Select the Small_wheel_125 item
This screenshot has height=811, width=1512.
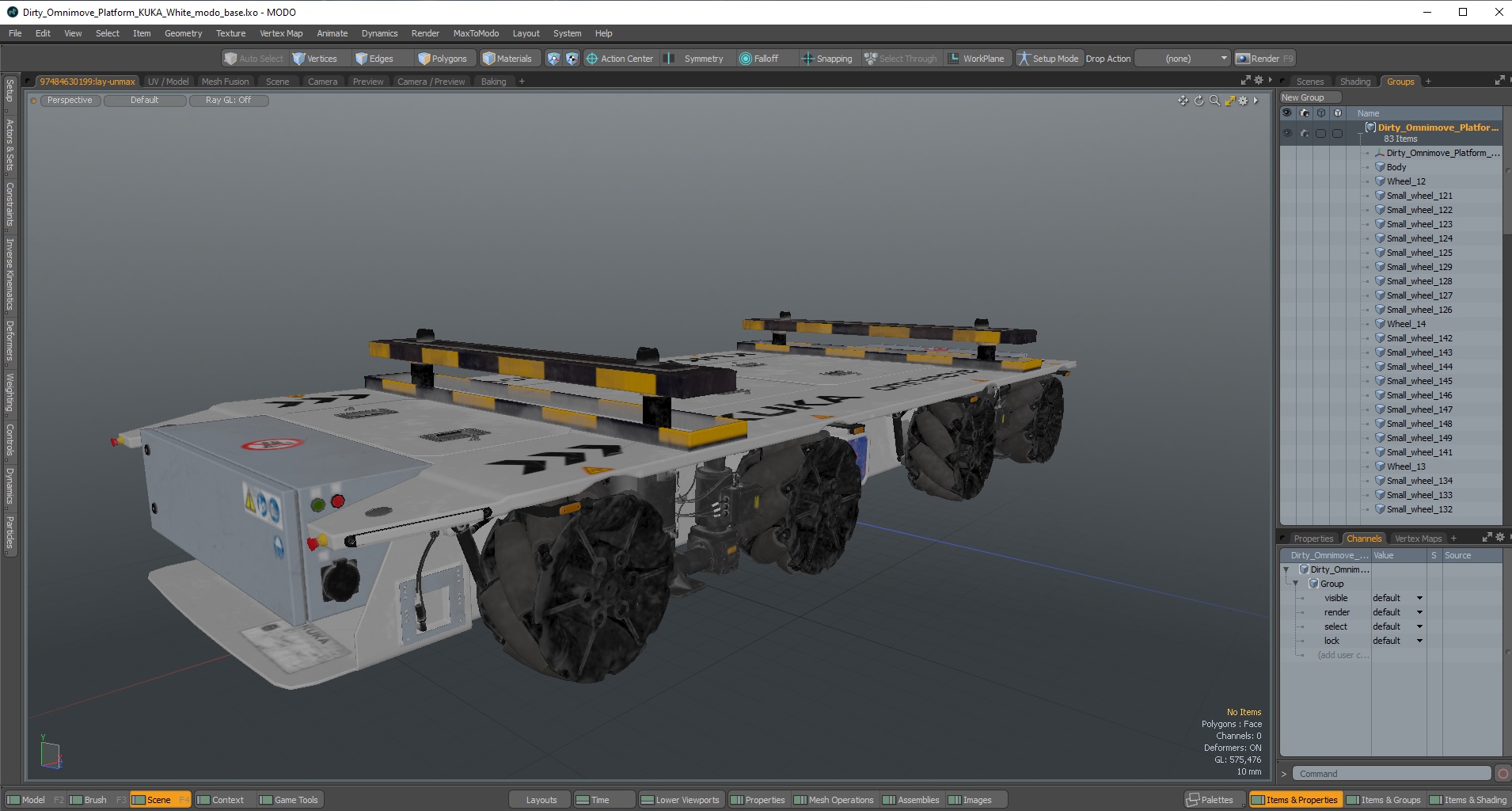point(1419,253)
